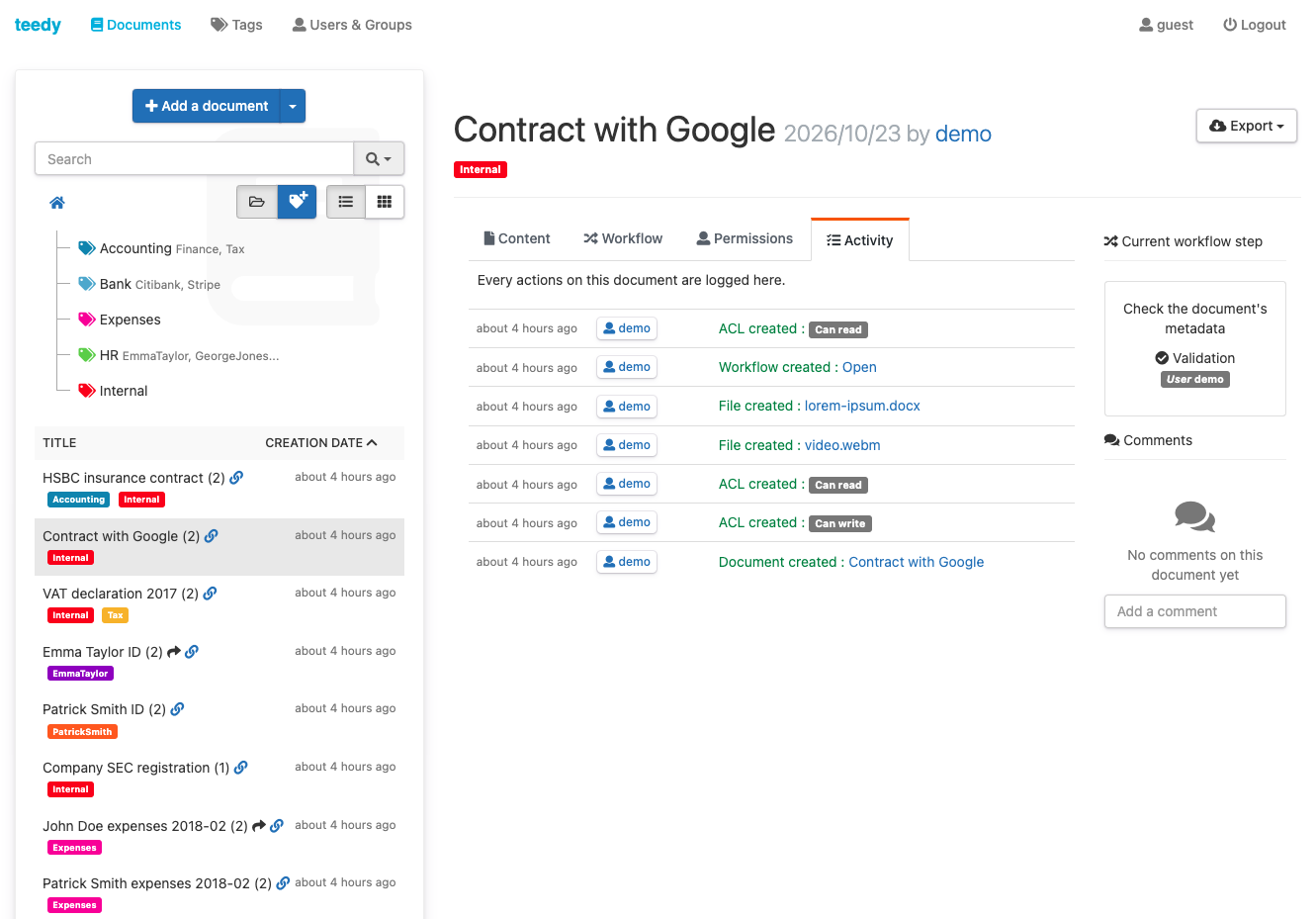
Task: Open the Export dropdown
Action: click(x=1246, y=126)
